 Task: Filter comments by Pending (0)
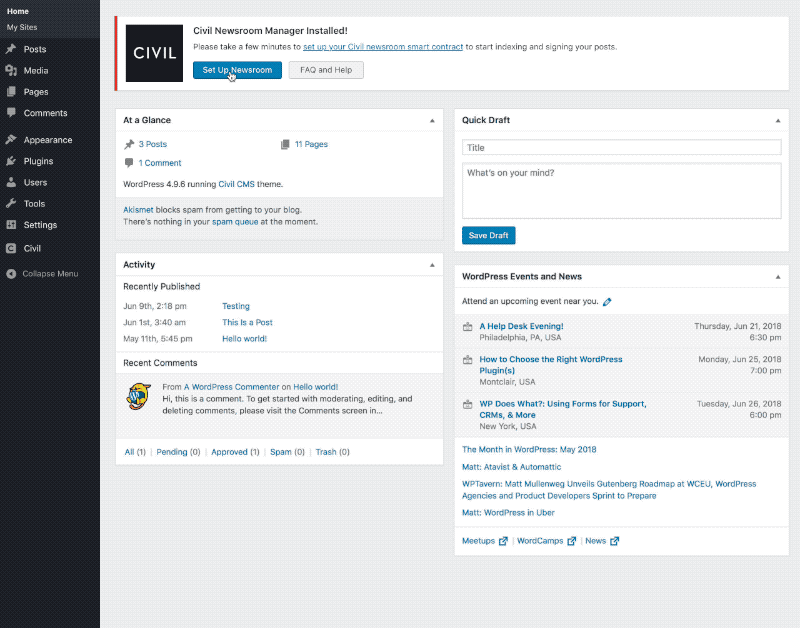178,452
